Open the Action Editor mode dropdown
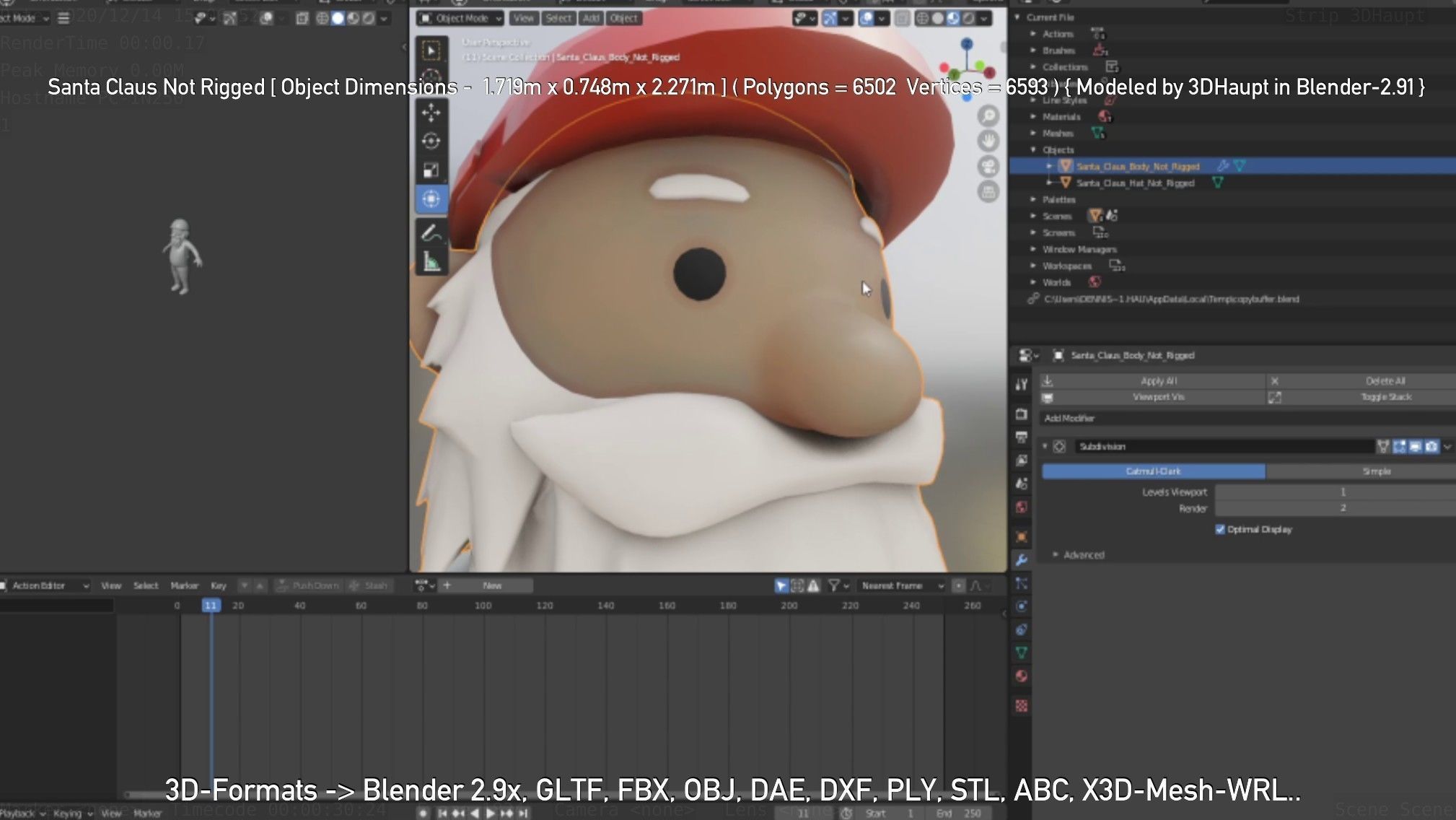Screen dimensions: 1456x820 (x=45, y=585)
